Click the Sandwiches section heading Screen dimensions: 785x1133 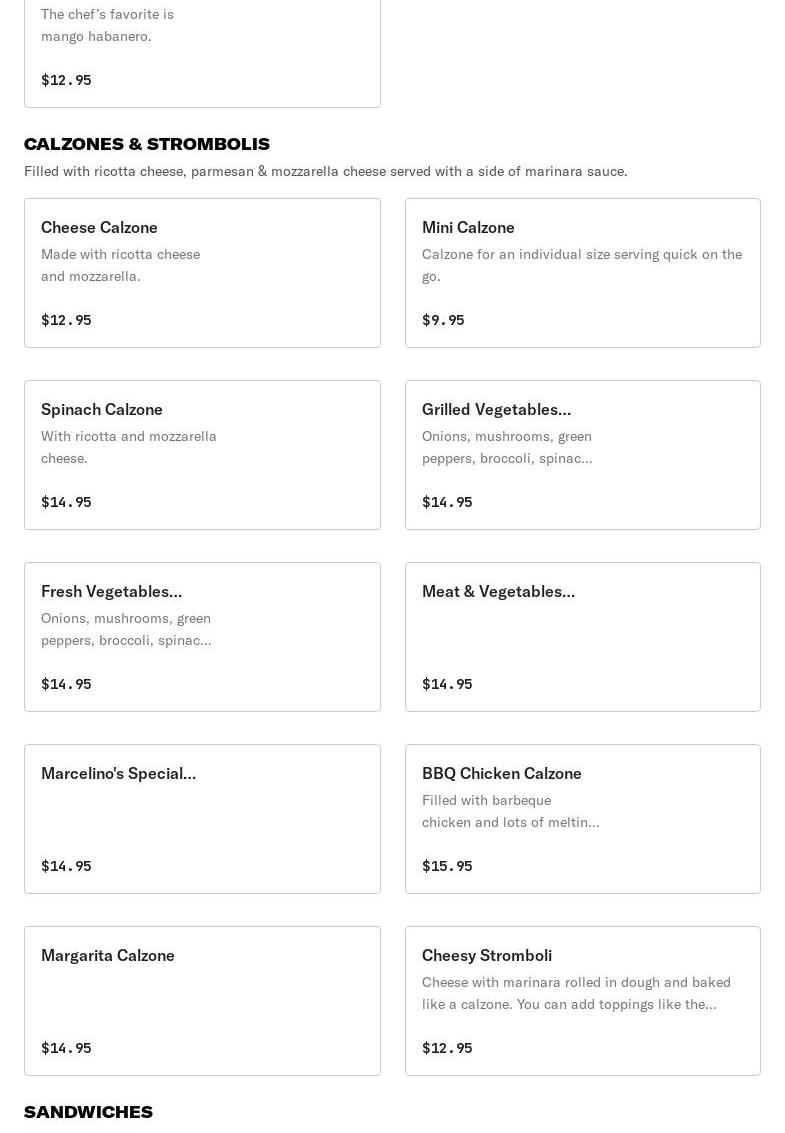click(x=88, y=1111)
